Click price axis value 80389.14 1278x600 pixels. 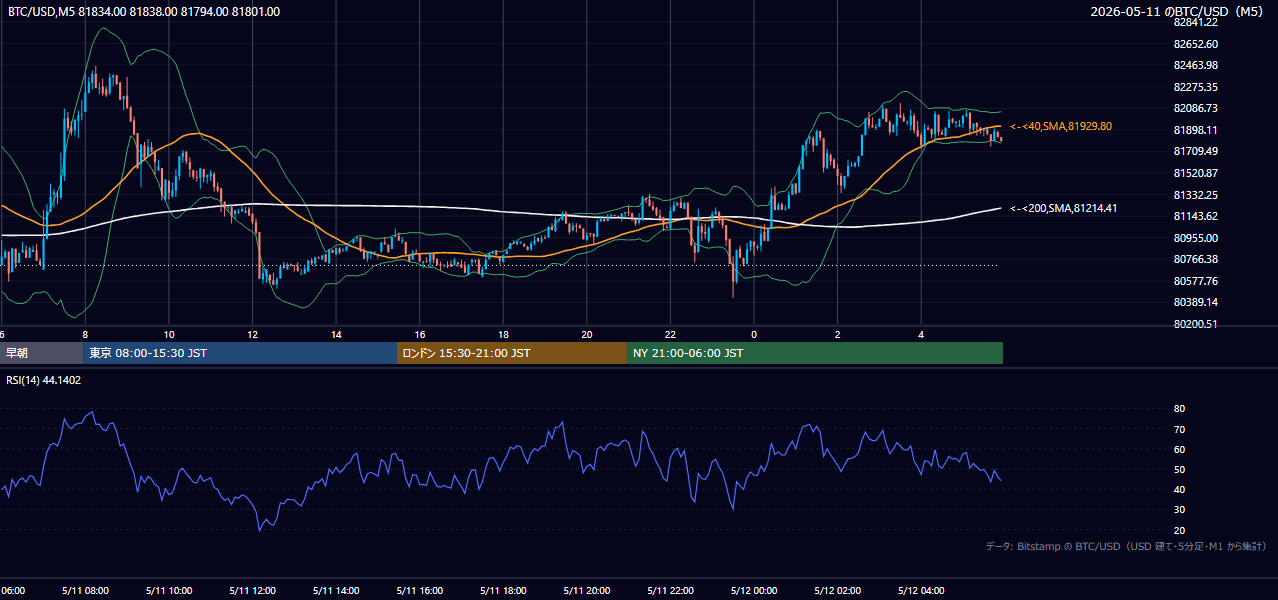click(1196, 302)
